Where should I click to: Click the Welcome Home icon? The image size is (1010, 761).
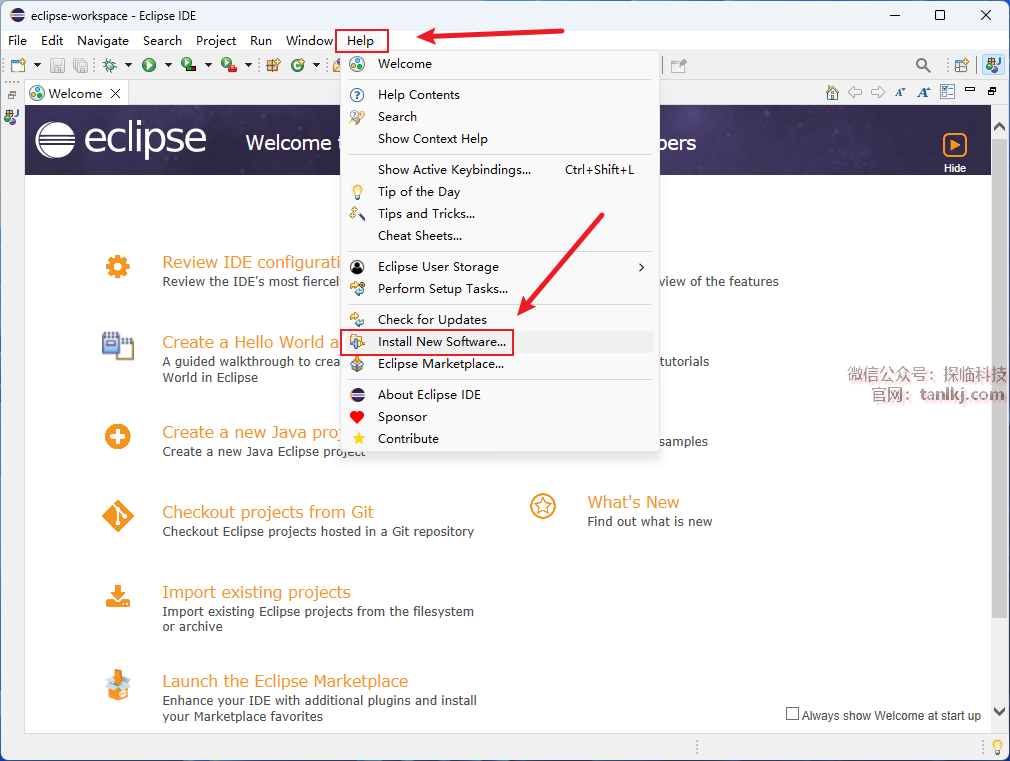[832, 92]
